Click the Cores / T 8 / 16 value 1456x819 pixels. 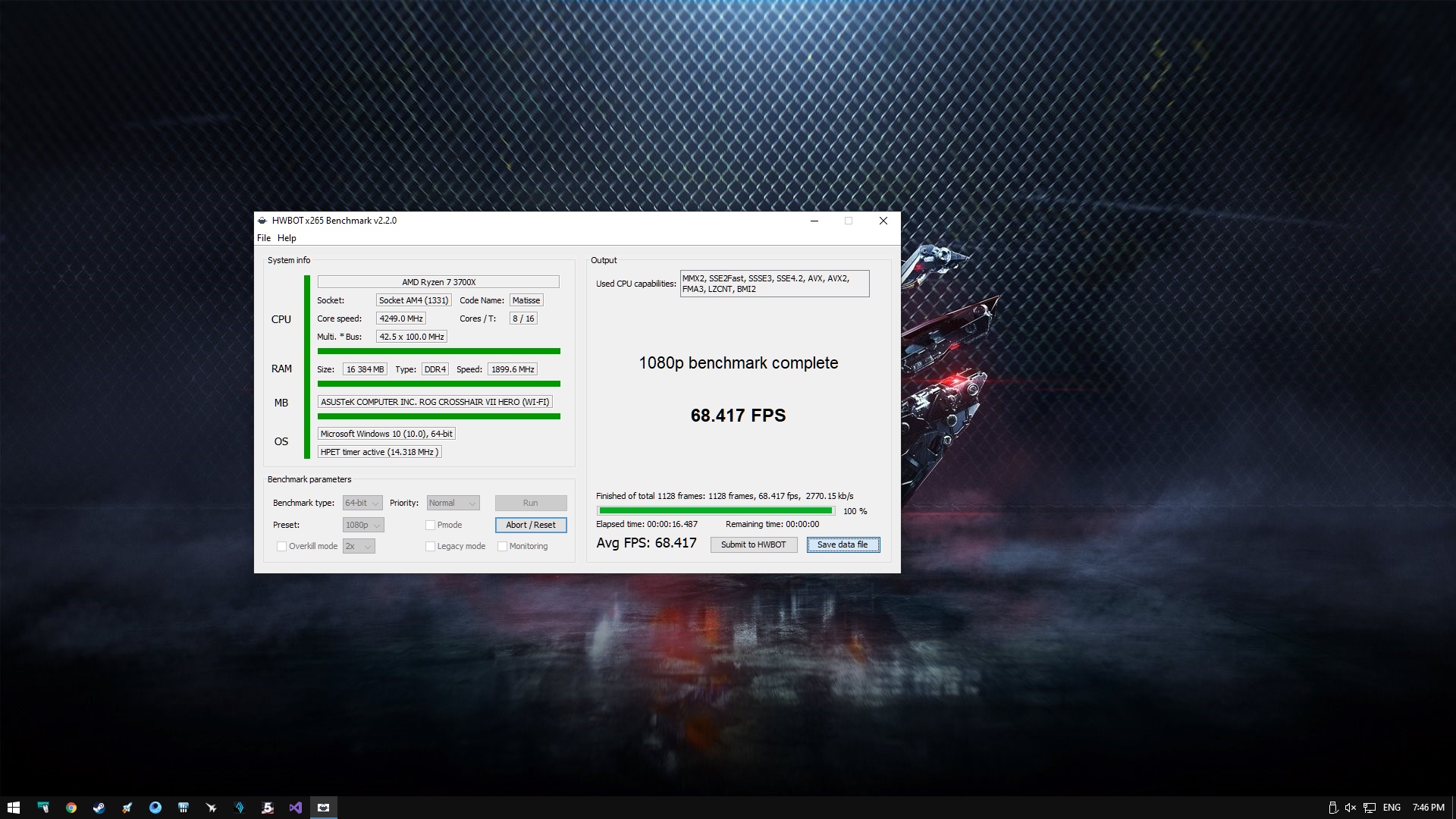pos(523,318)
